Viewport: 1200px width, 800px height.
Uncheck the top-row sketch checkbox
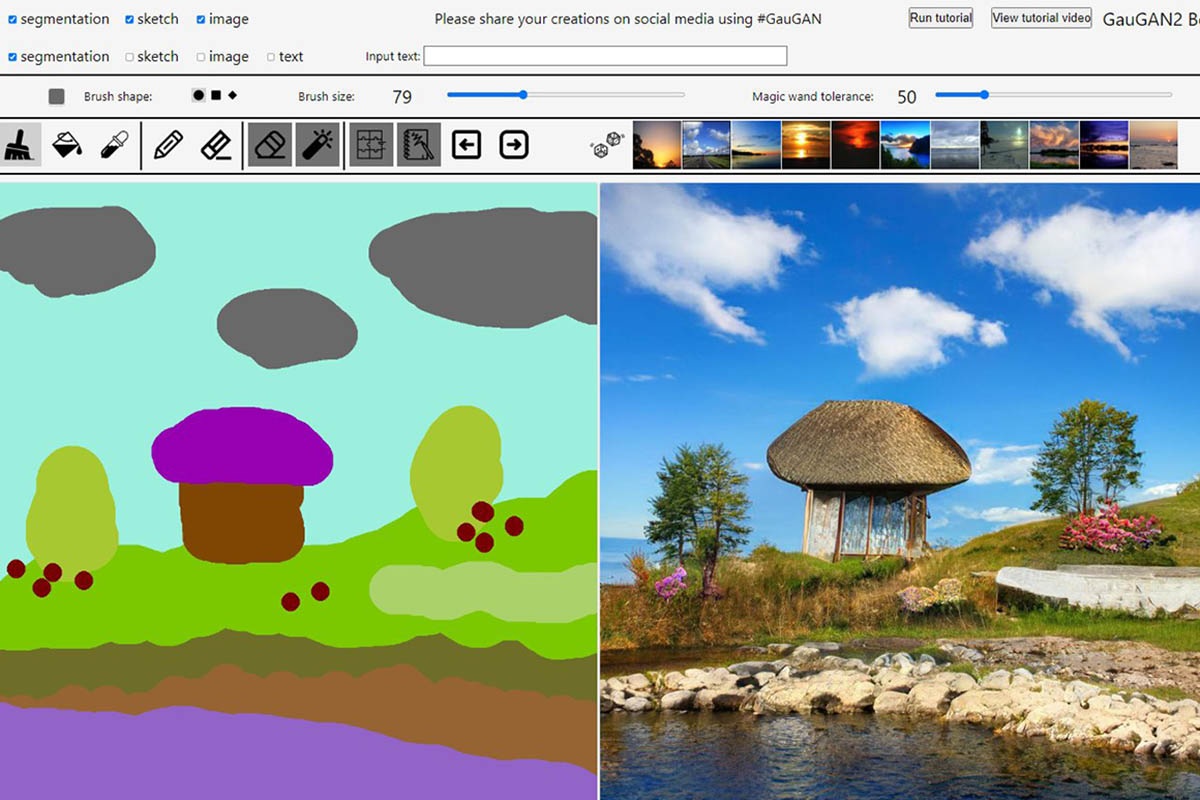click(x=130, y=19)
